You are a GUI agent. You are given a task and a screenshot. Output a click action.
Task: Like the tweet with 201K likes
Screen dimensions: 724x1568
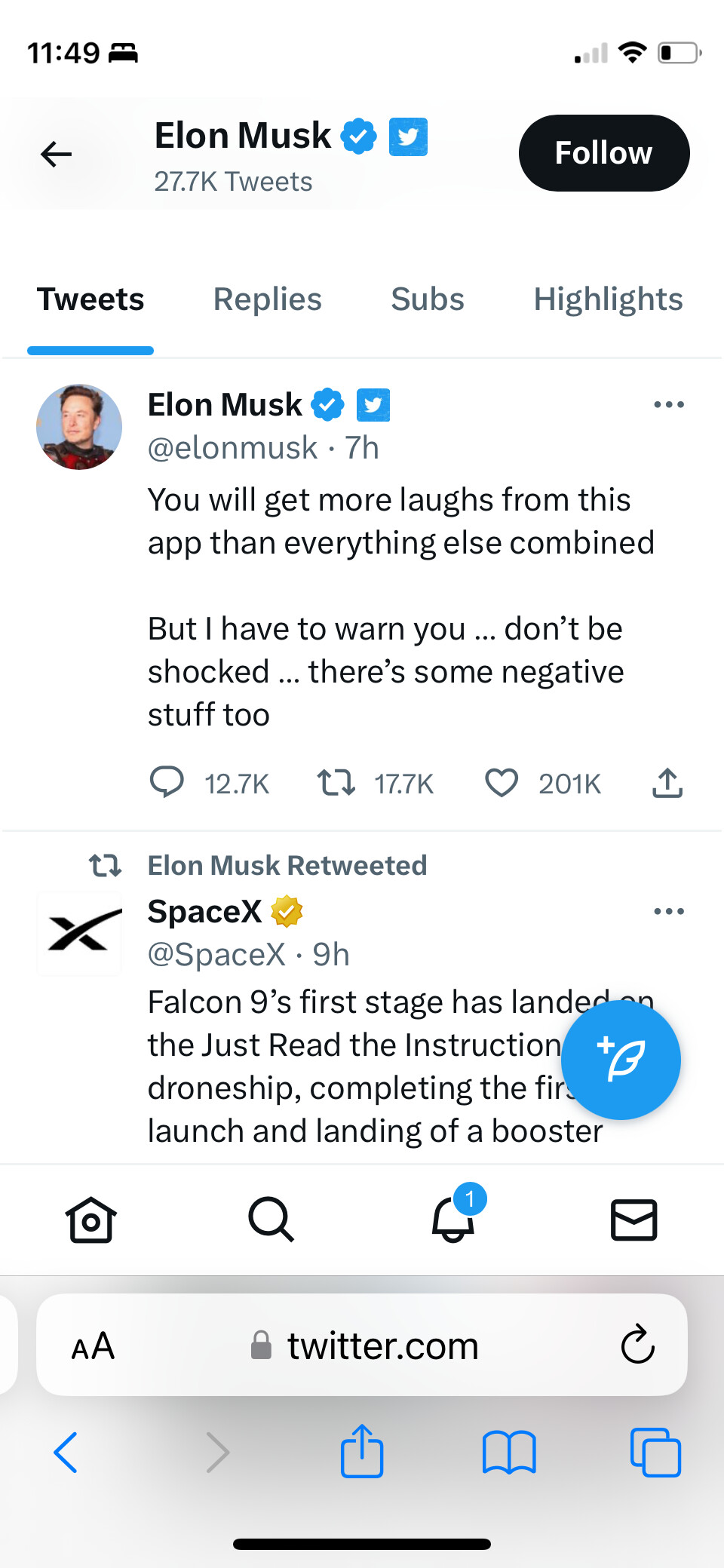point(502,782)
